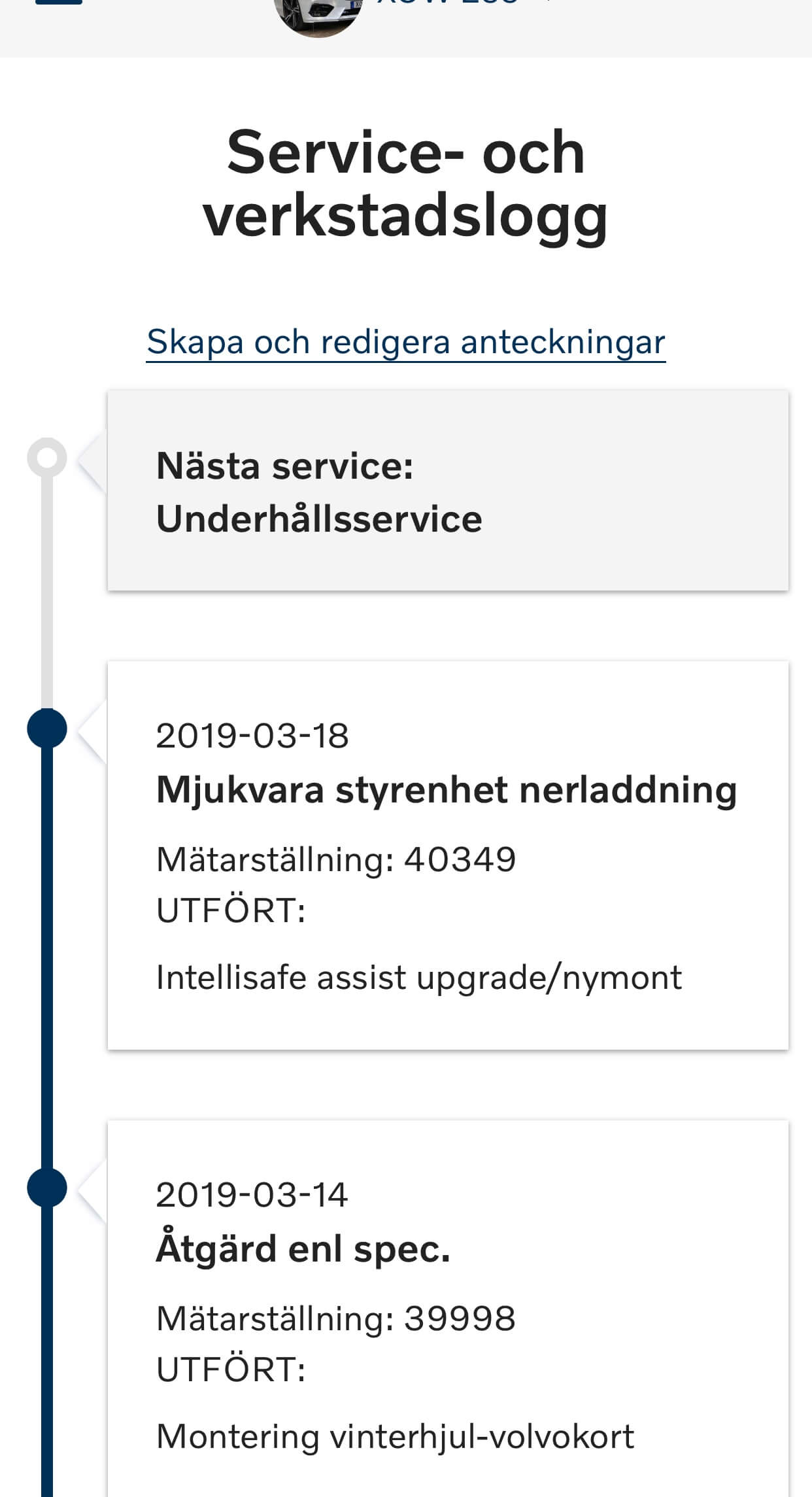The image size is (812, 1497).
Task: Tap the Underhållsservice label
Action: pyautogui.click(x=319, y=519)
